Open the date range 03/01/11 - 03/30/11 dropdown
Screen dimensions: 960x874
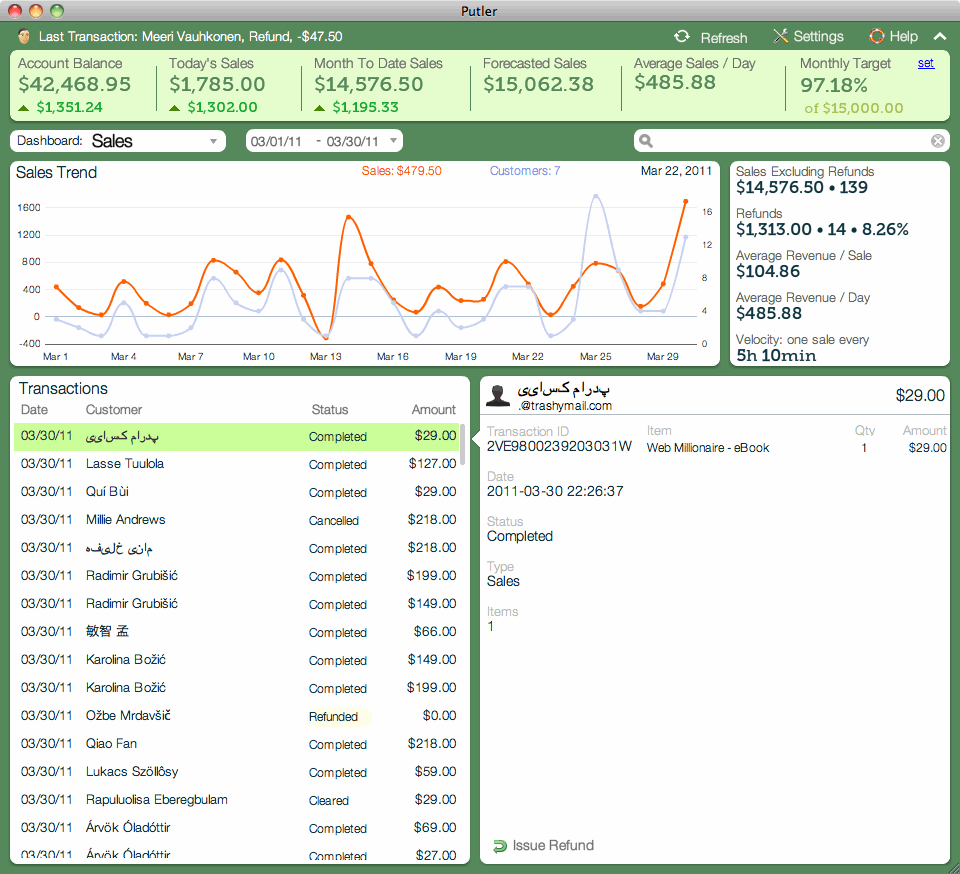324,141
